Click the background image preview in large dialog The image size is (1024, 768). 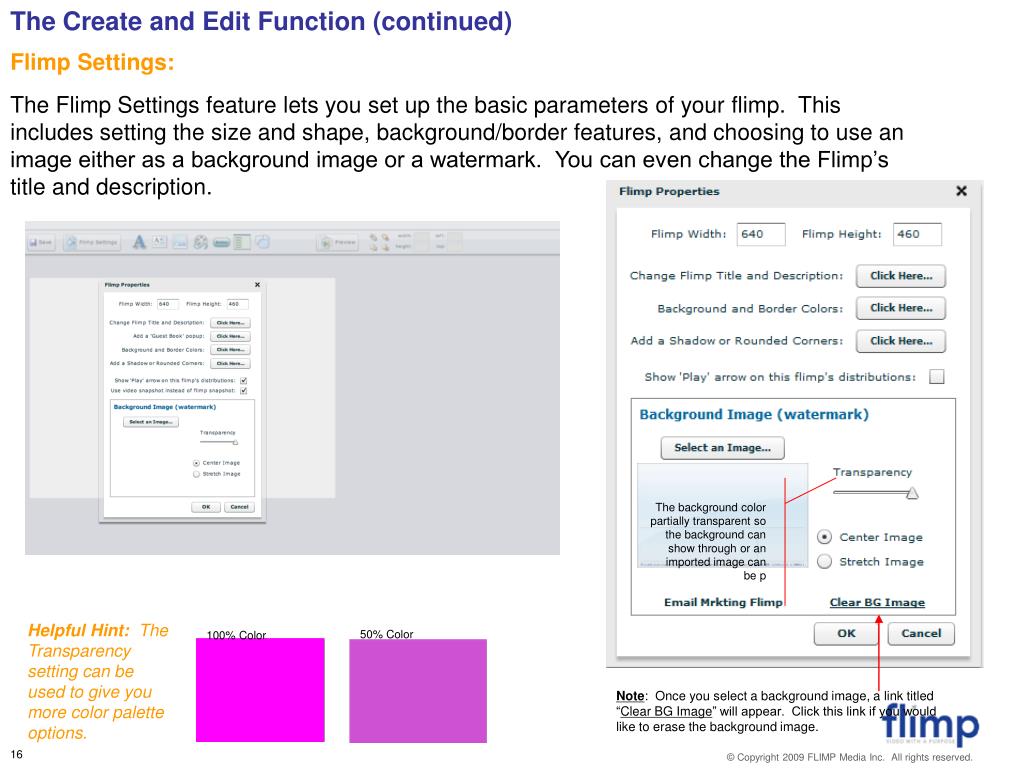click(722, 515)
